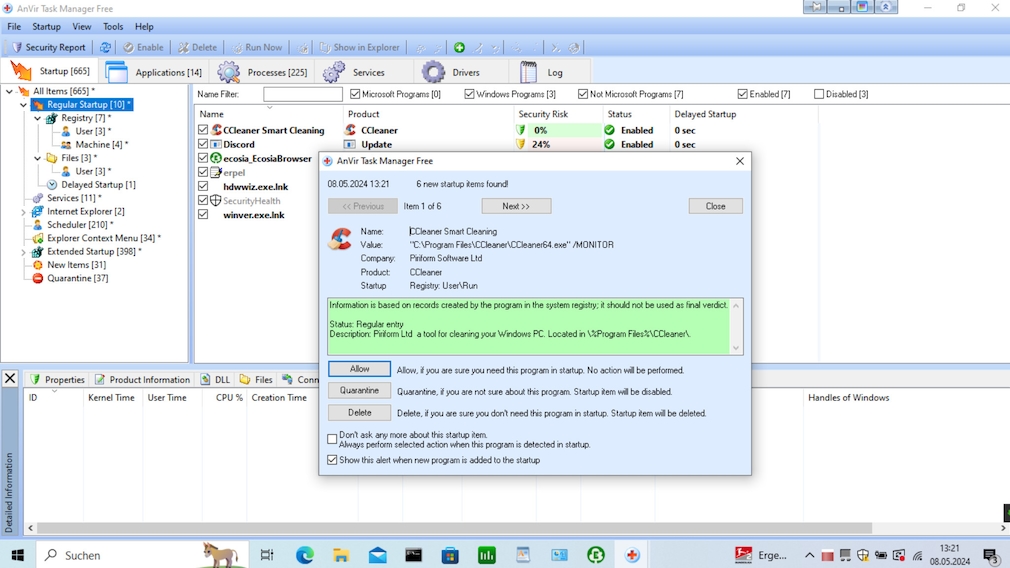
Task: Open the Product Information tab
Action: 142,379
